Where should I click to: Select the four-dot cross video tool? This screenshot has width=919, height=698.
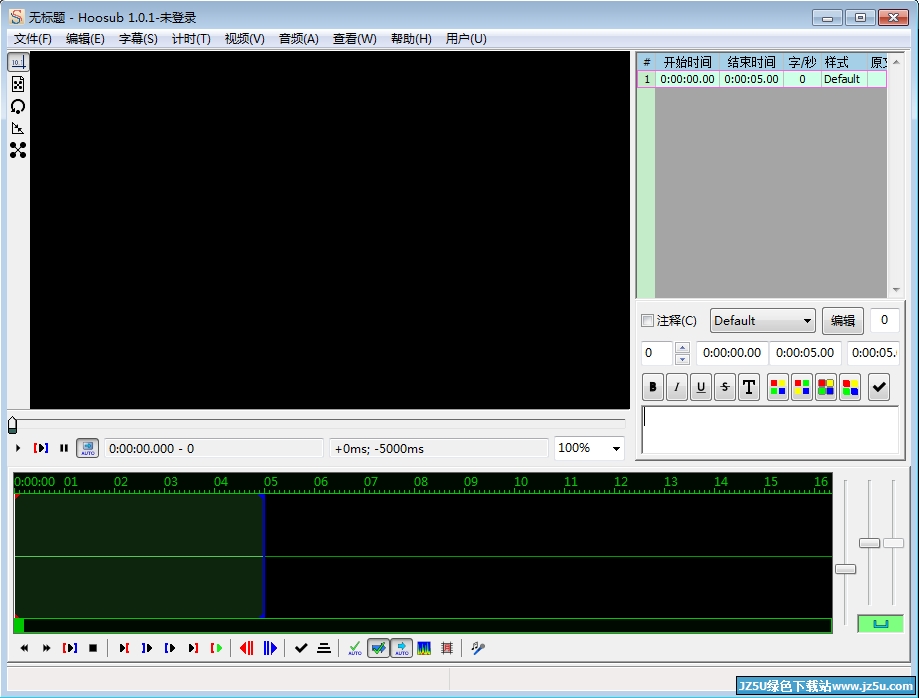click(18, 151)
